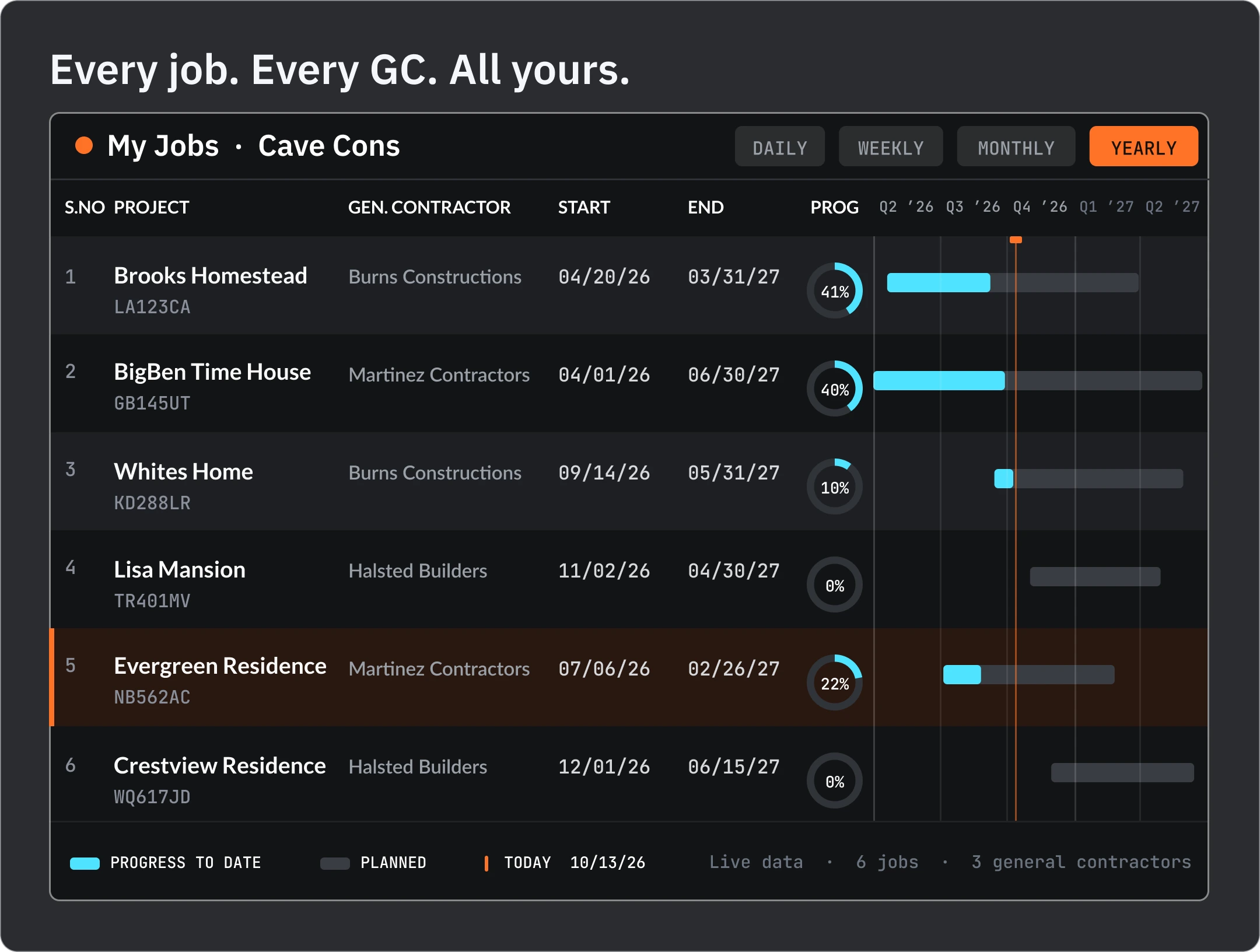Click the gray Planned legend swatch

(x=335, y=863)
